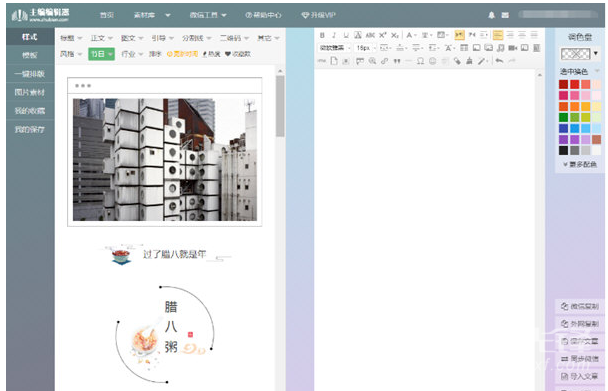
Task: Click the magnifier search icon in toolbar
Action: [372, 61]
